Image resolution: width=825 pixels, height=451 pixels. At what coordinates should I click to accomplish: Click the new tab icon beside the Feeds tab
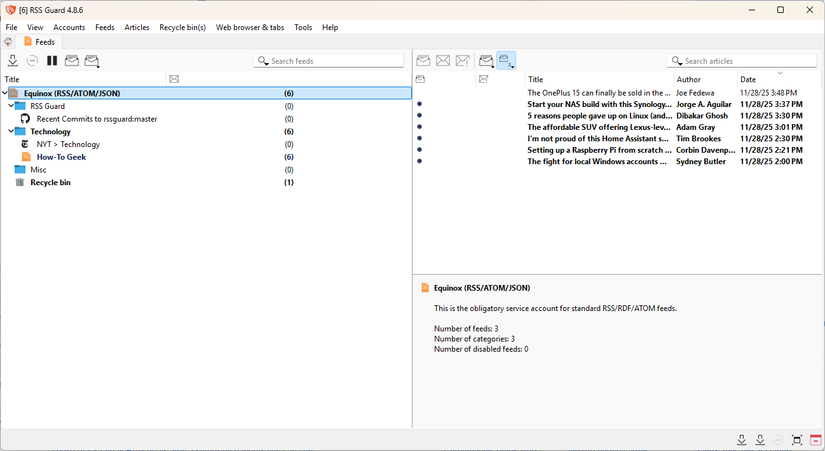click(8, 42)
